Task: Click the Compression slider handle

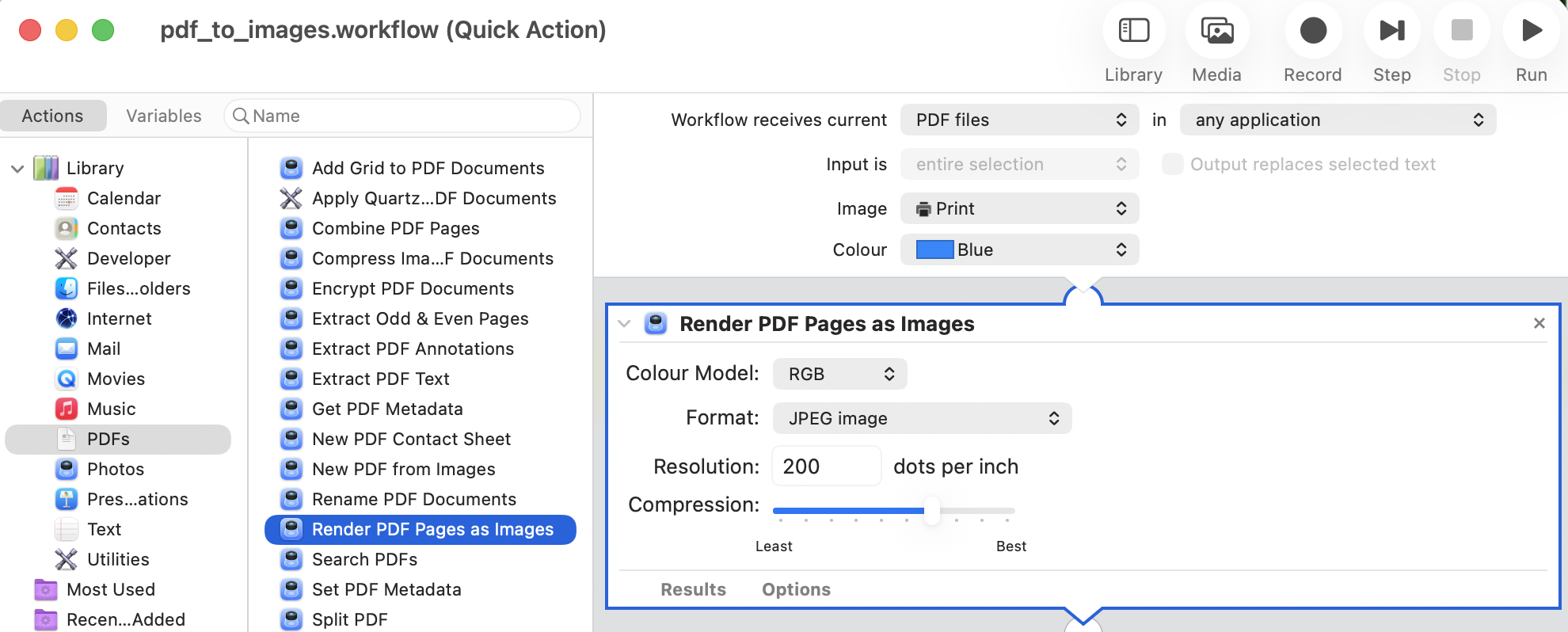Action: click(x=932, y=511)
